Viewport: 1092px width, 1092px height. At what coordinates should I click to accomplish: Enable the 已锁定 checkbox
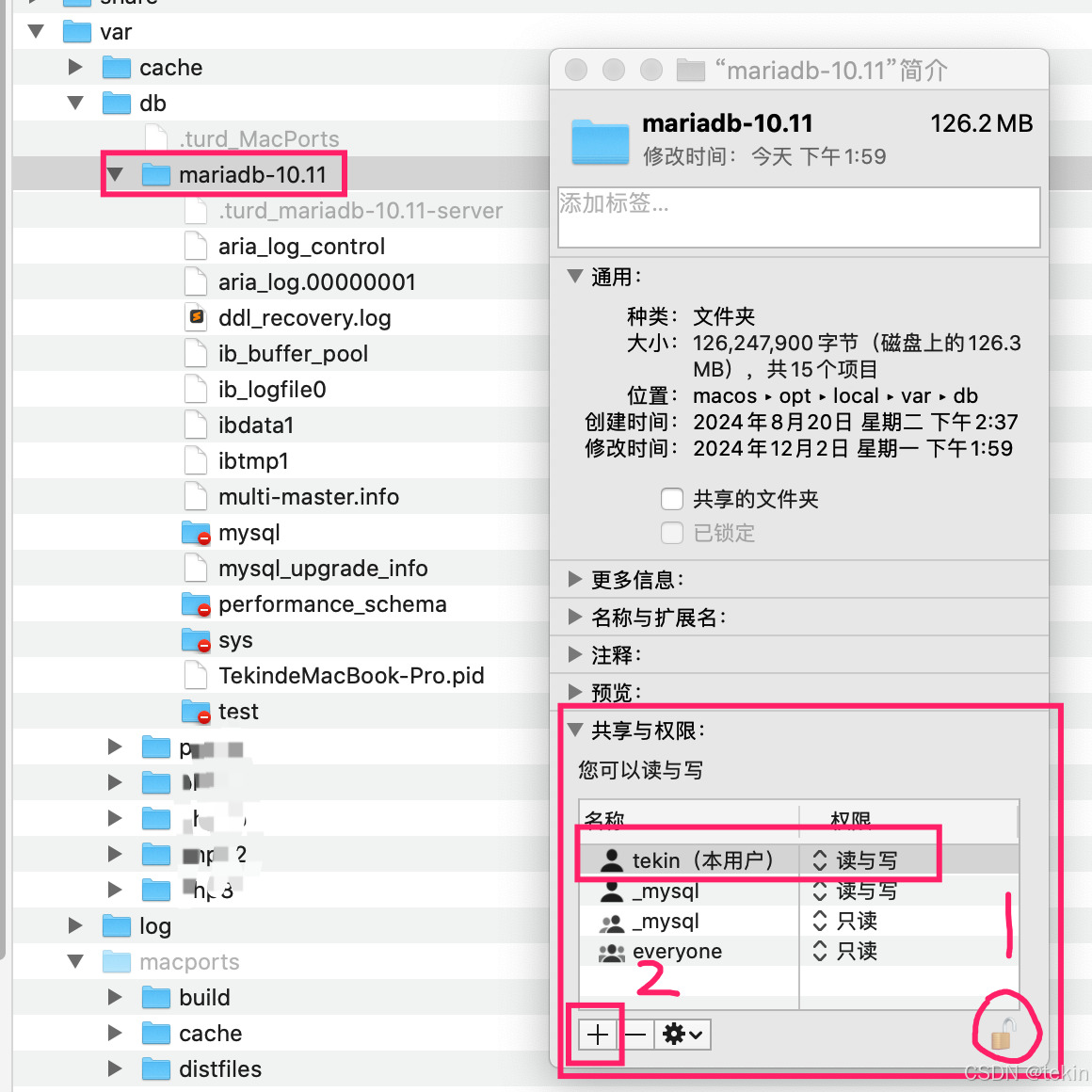(x=672, y=533)
